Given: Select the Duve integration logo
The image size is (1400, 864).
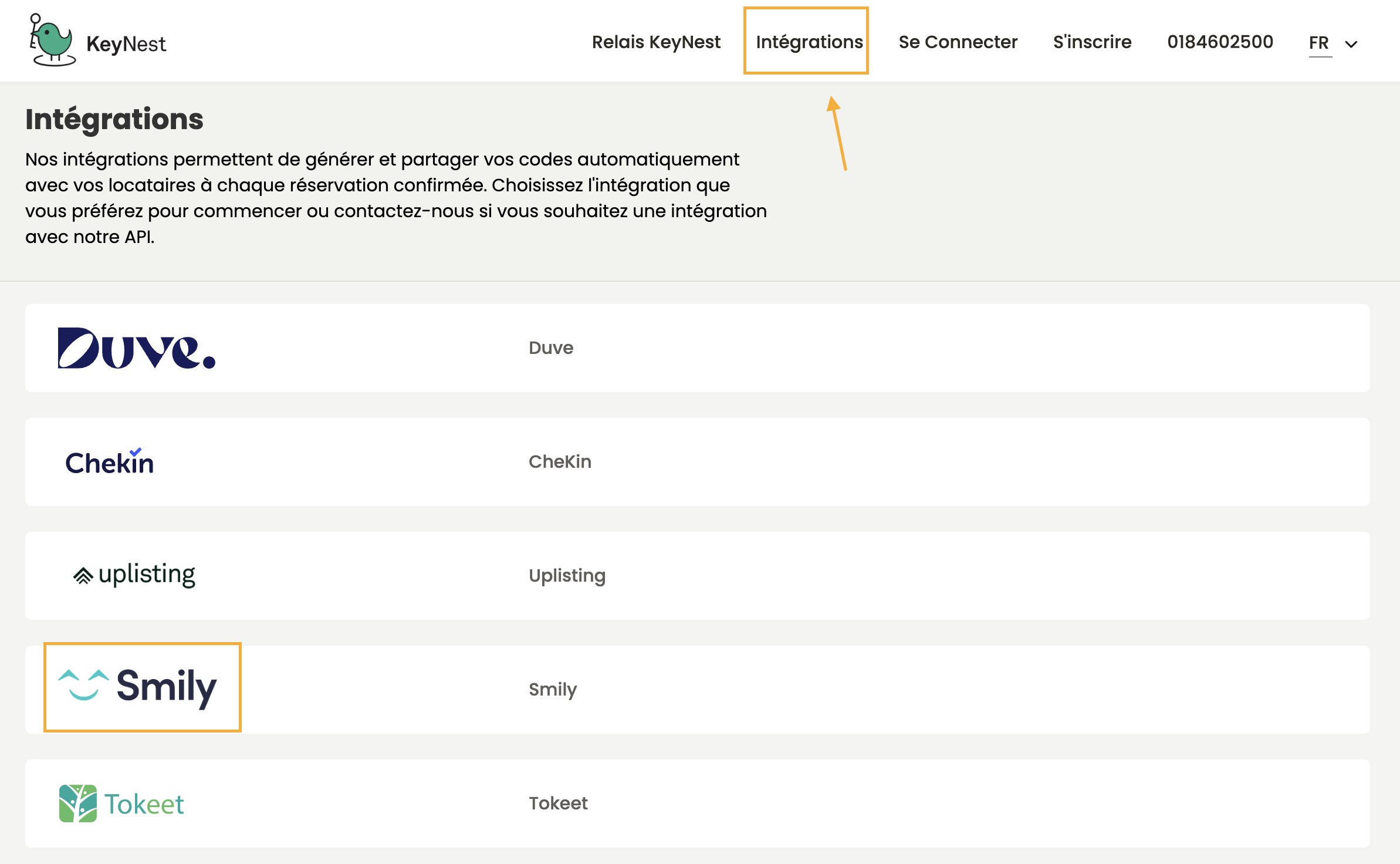Looking at the screenshot, I should pyautogui.click(x=137, y=347).
